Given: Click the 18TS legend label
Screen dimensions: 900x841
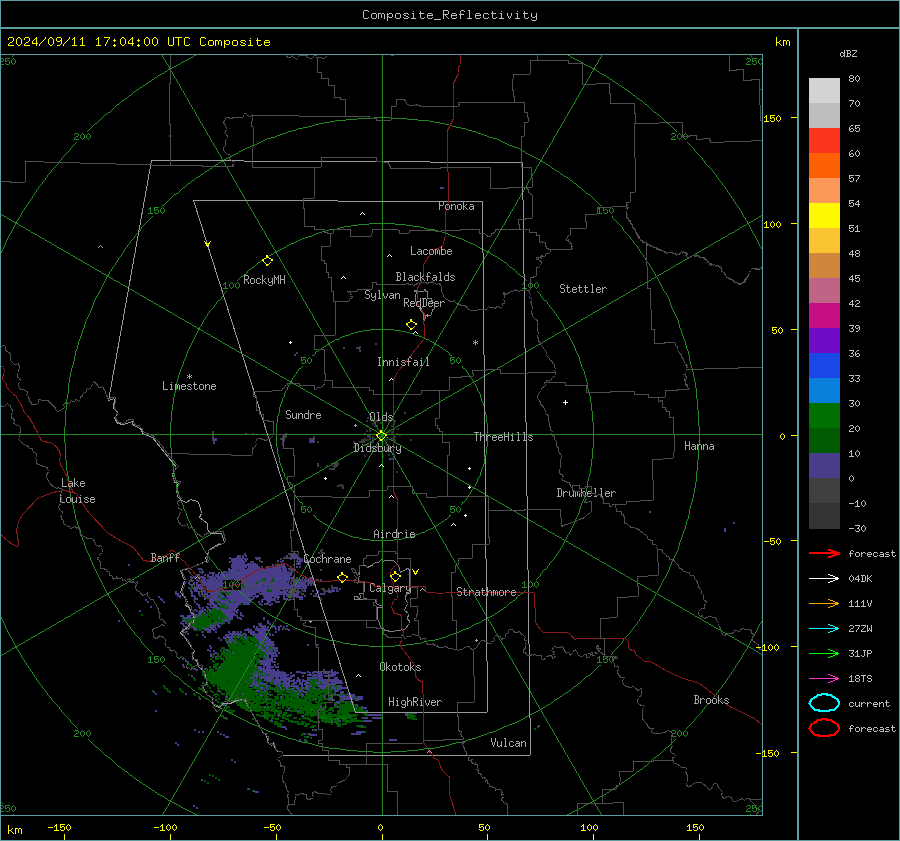Looking at the screenshot, I should (860, 679).
